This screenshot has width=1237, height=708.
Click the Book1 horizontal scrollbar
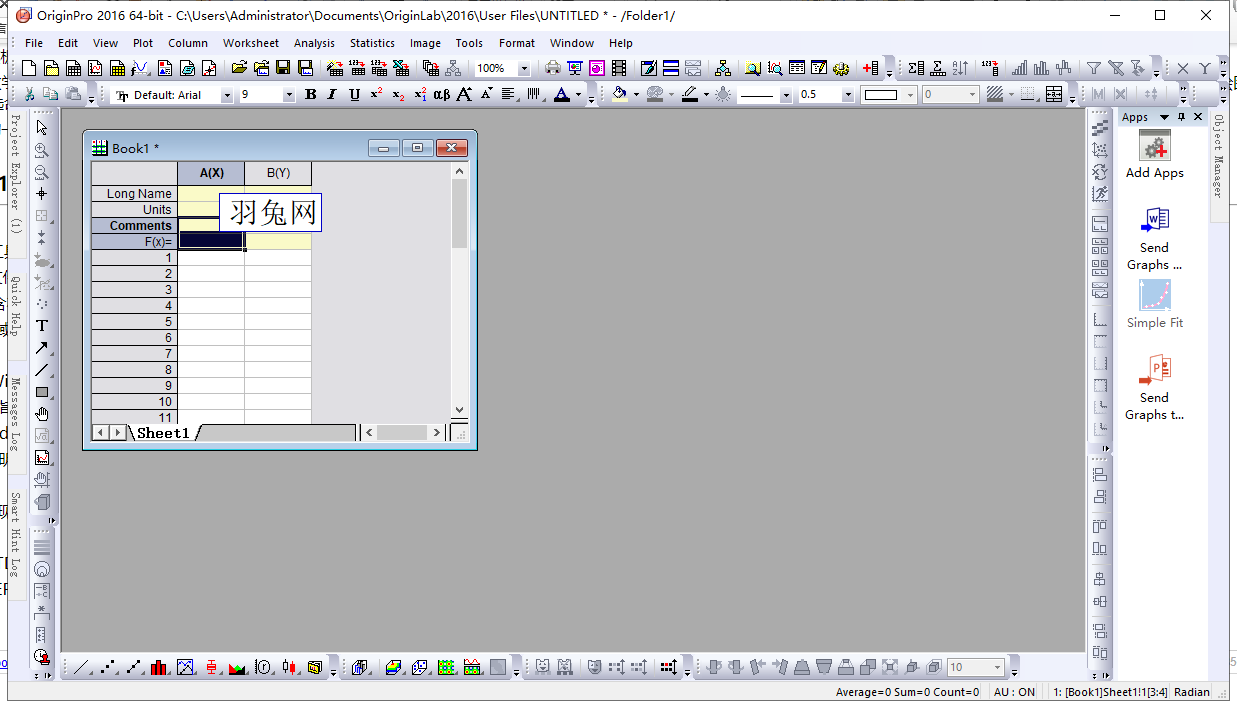(403, 433)
